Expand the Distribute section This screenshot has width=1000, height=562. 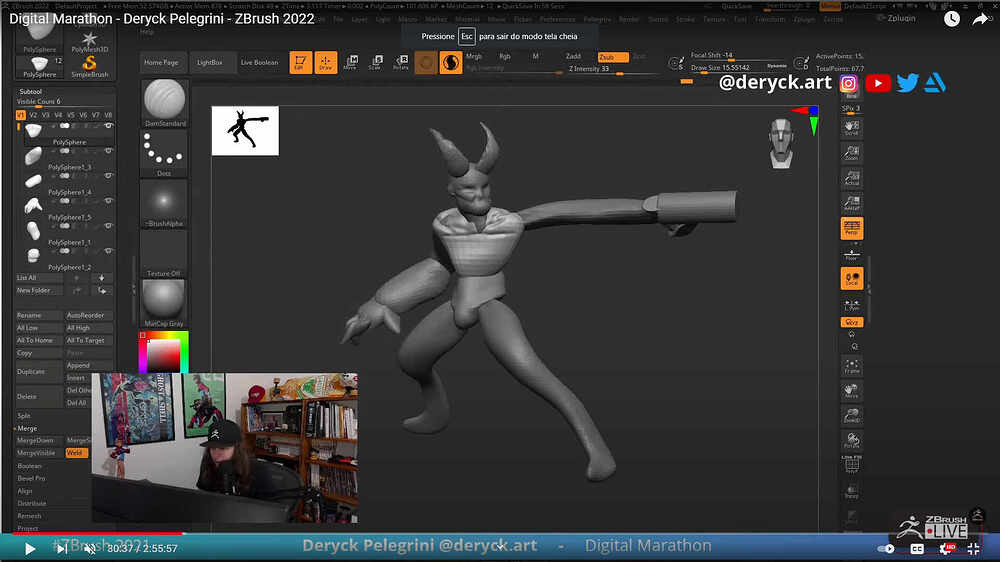click(x=32, y=503)
